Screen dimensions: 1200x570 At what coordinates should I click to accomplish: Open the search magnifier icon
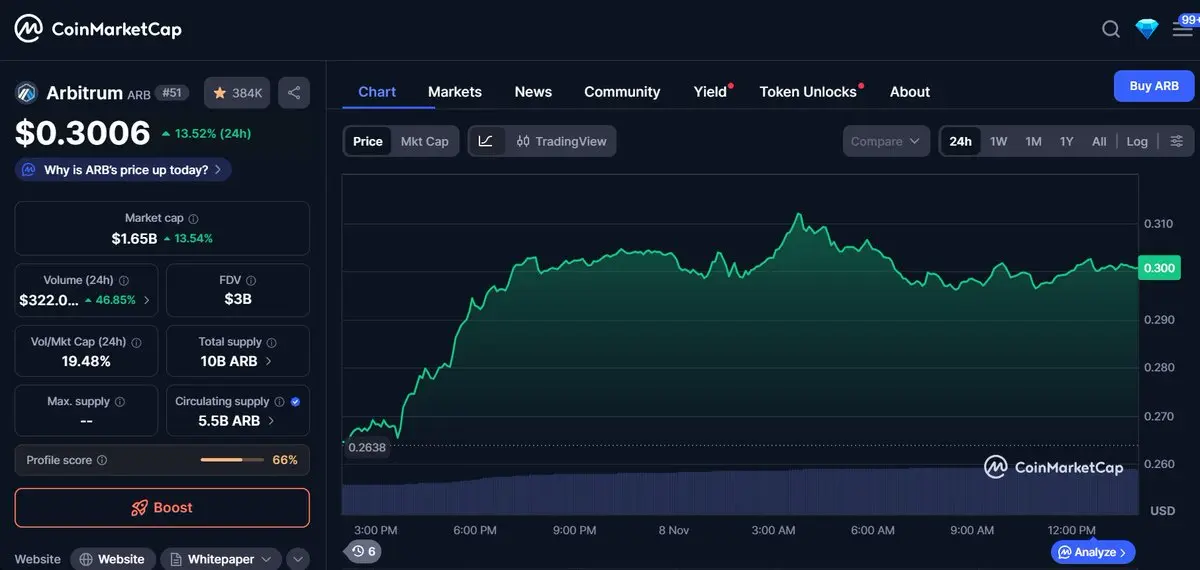[x=1111, y=29]
